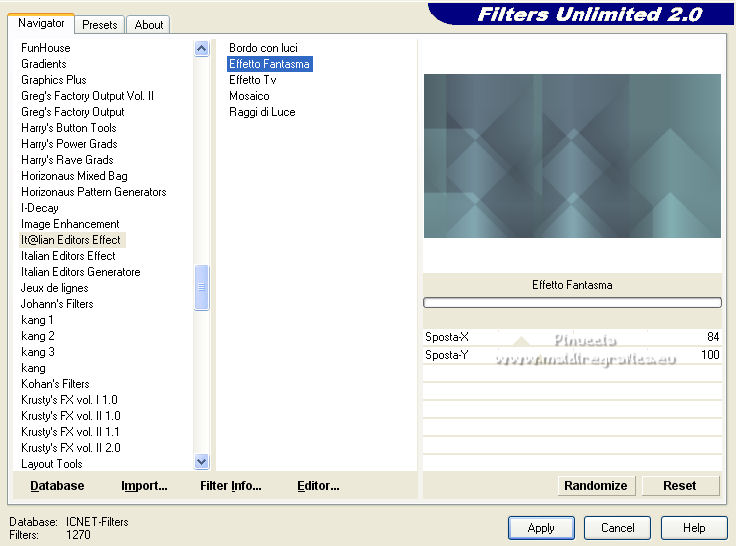Select the kang 1 category
The image size is (736, 546).
coord(37,320)
